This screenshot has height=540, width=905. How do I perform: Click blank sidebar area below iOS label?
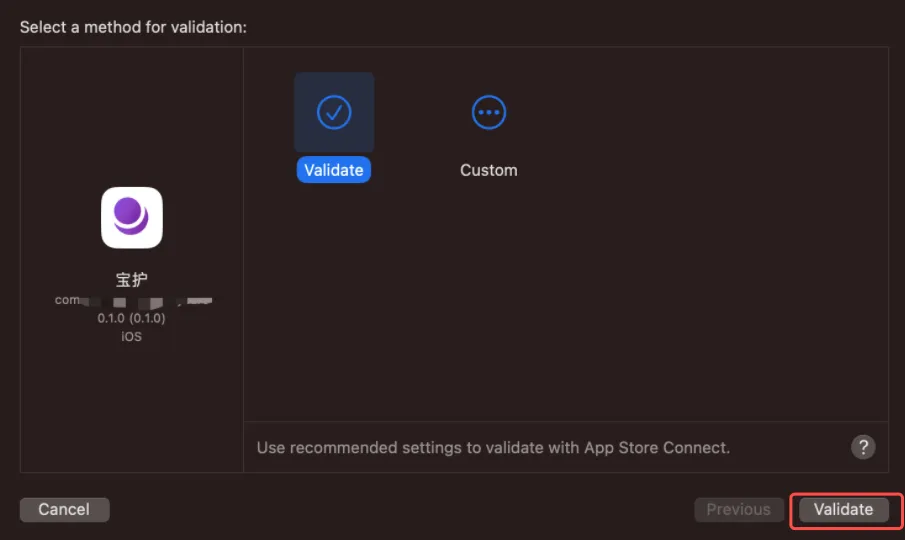pos(132,410)
